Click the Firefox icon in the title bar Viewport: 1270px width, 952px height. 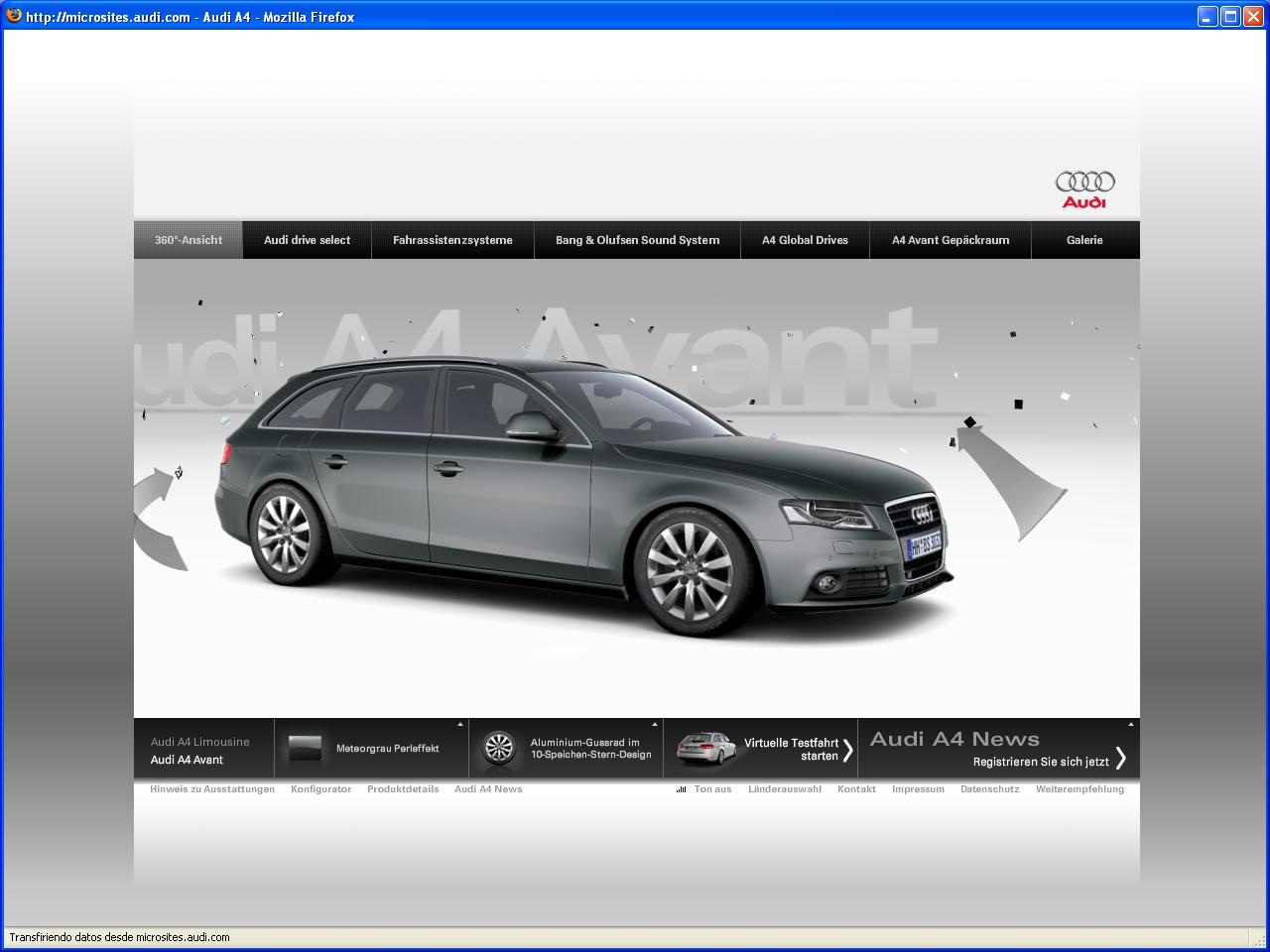pyautogui.click(x=14, y=16)
